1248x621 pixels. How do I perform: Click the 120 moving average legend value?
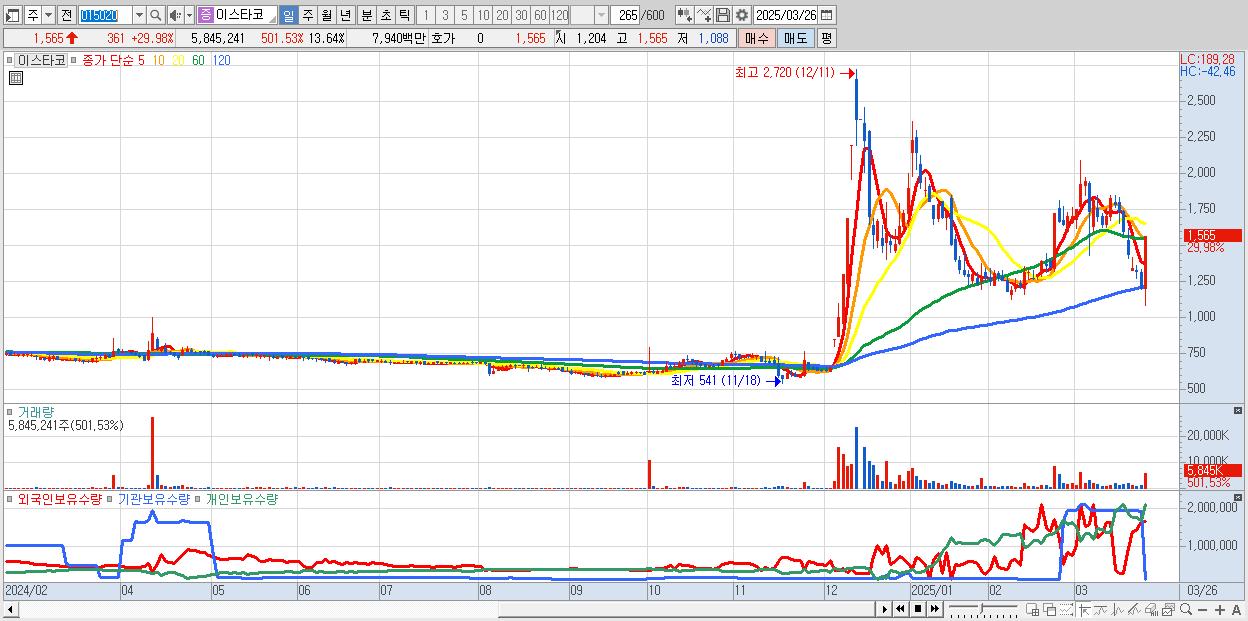pyautogui.click(x=221, y=60)
